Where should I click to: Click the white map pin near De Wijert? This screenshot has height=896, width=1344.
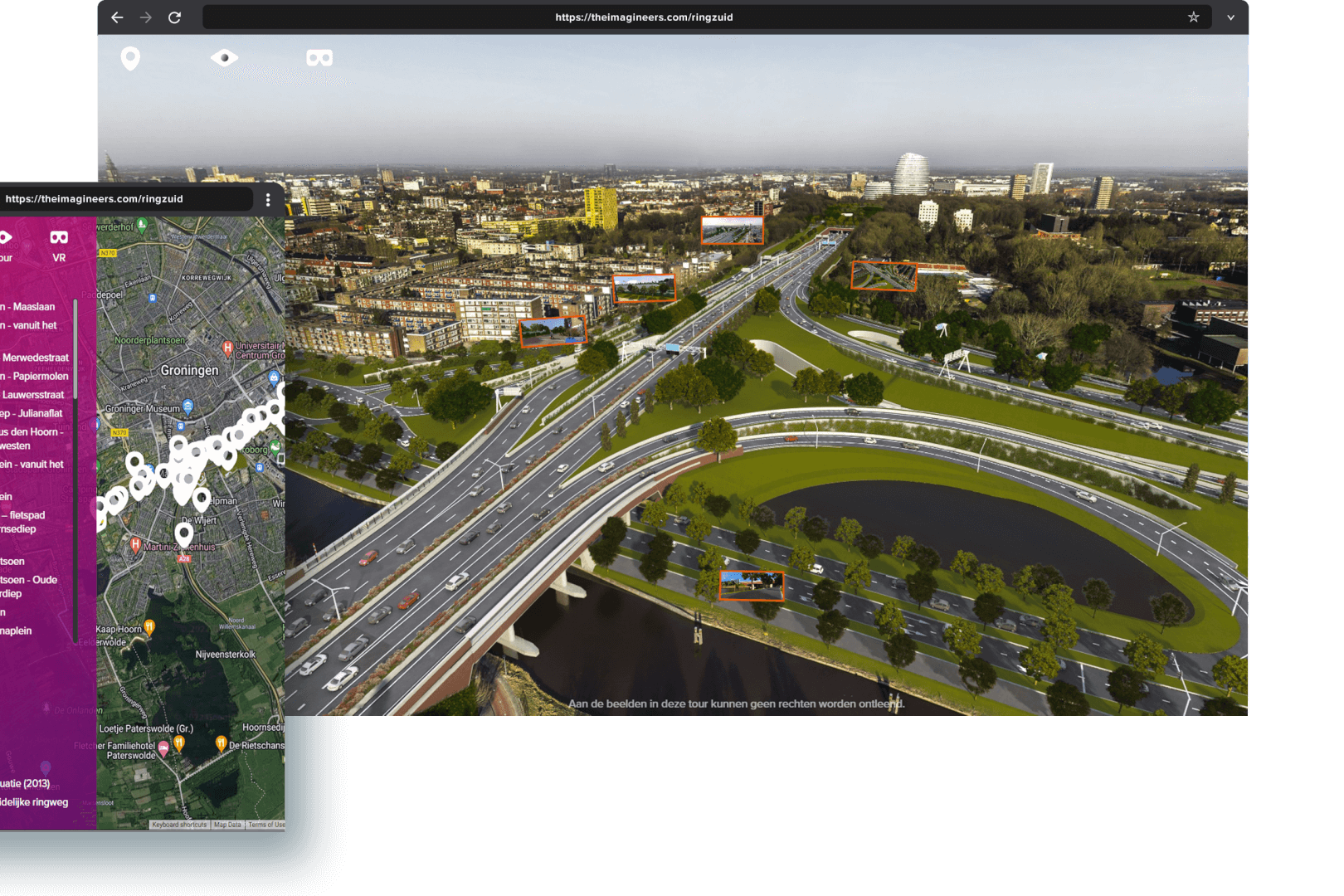184,533
